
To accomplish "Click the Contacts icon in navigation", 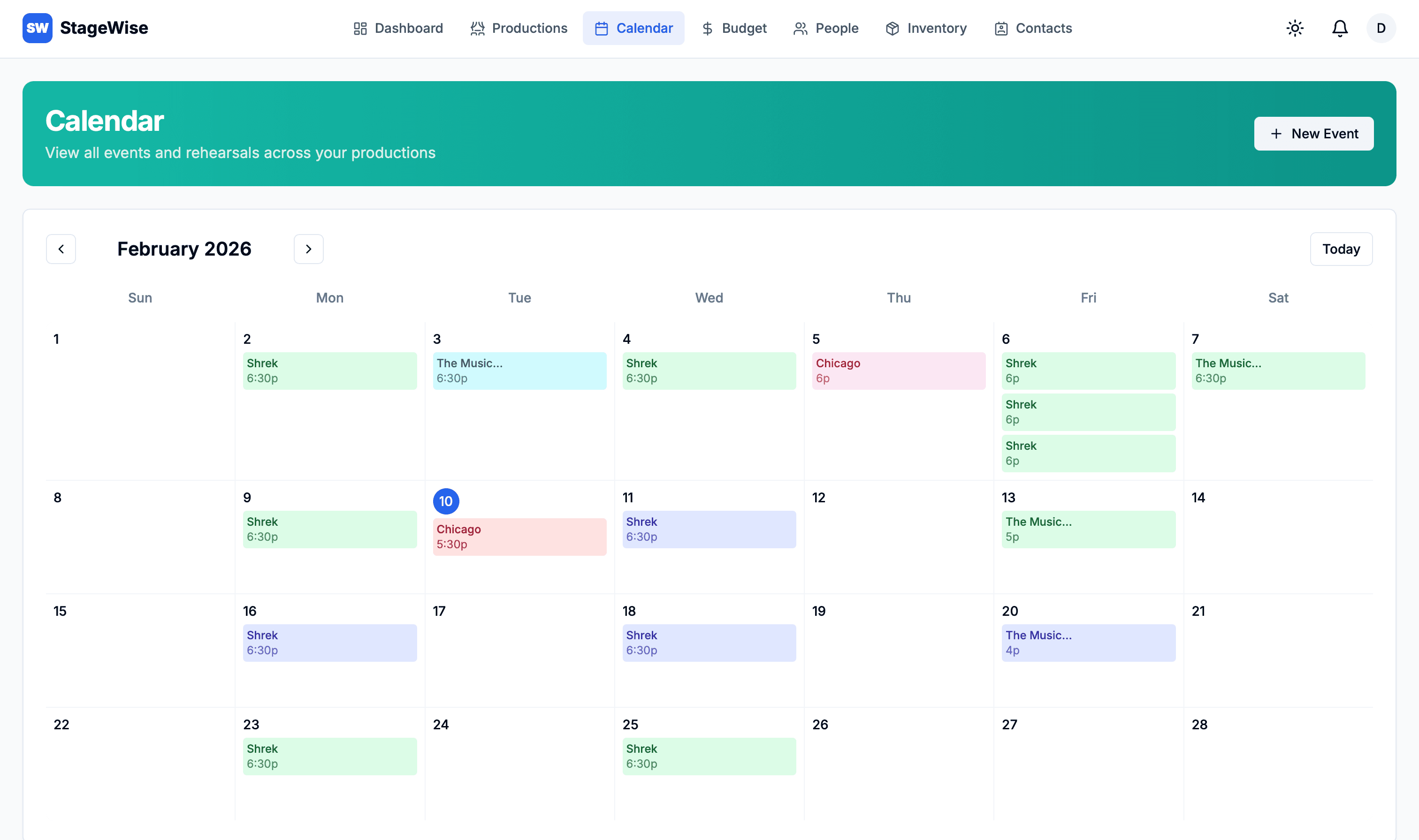I will coord(1000,28).
